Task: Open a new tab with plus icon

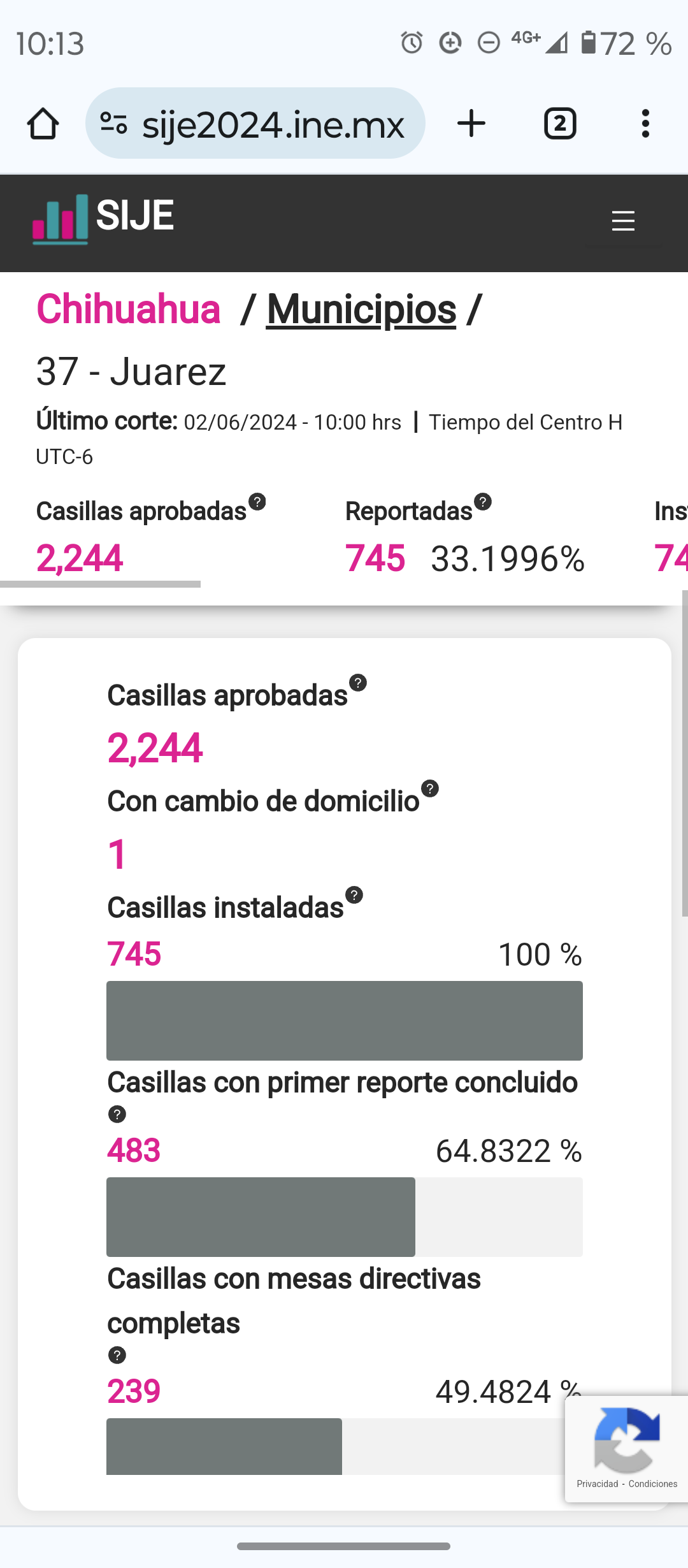Action: [471, 123]
